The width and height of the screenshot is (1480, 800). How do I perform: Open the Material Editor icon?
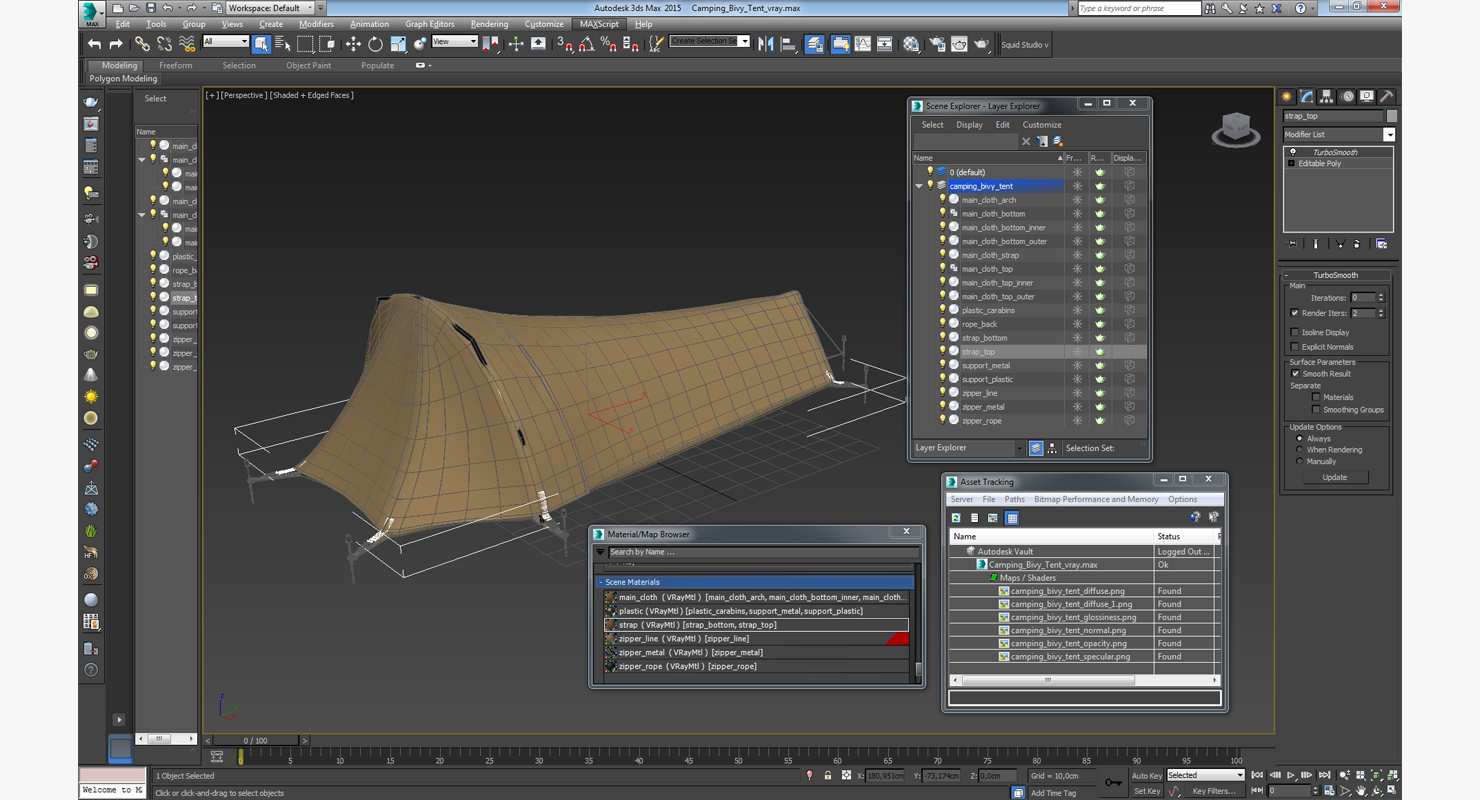[x=911, y=44]
